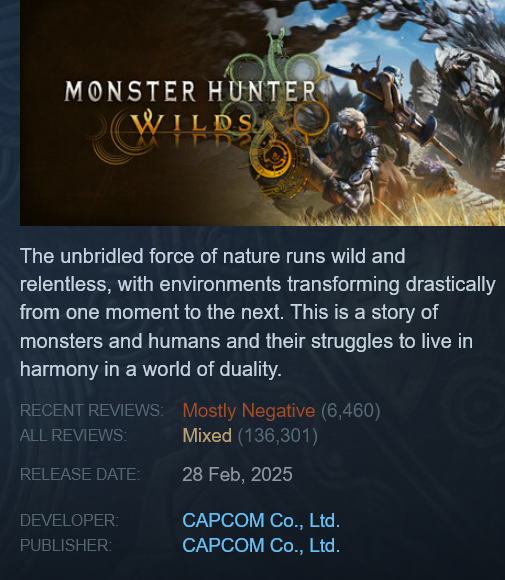Click the RELEASE DATE label
The width and height of the screenshot is (505, 580).
[80, 474]
